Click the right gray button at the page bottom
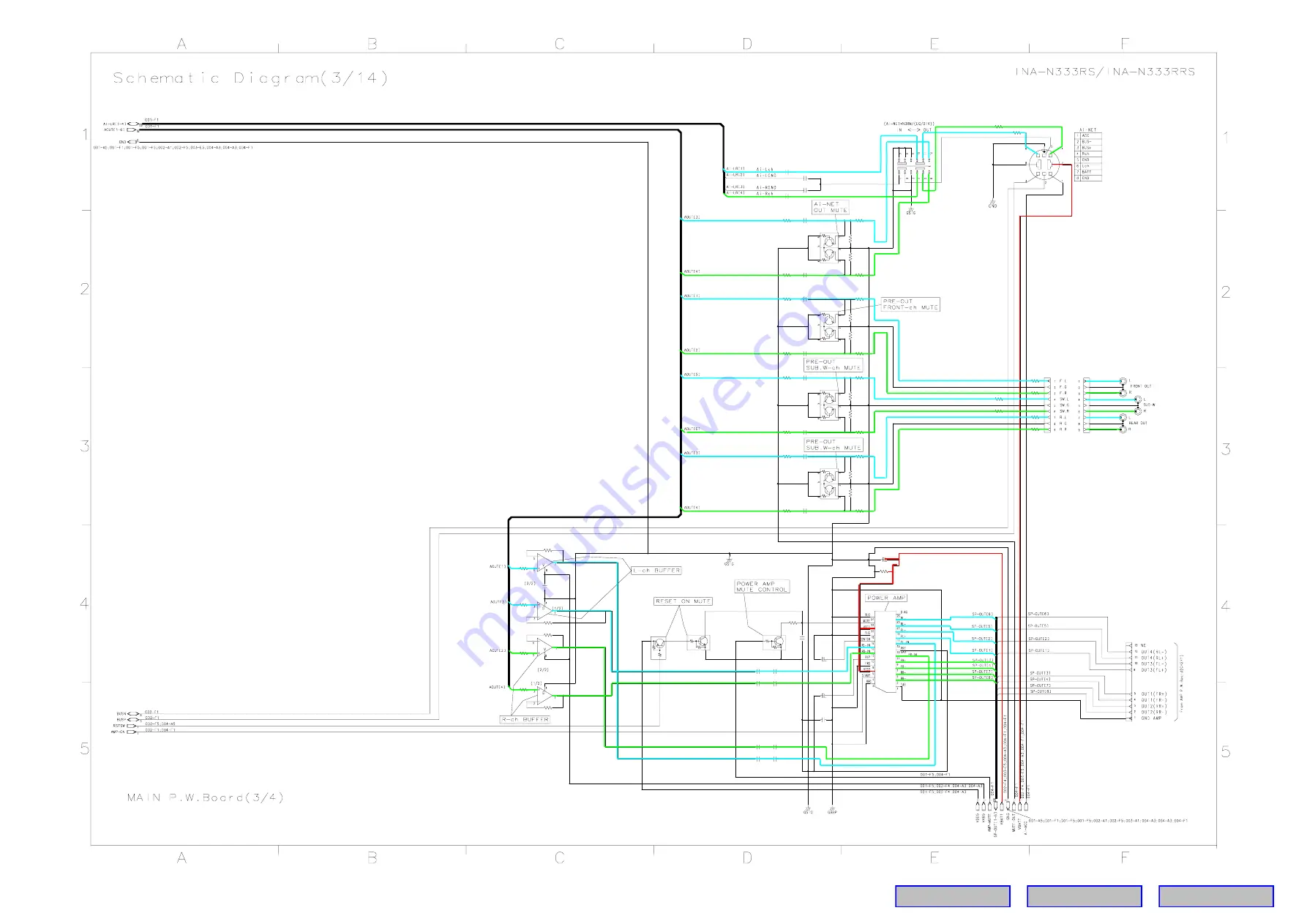This screenshot has height=924, width=1307. 1216,896
